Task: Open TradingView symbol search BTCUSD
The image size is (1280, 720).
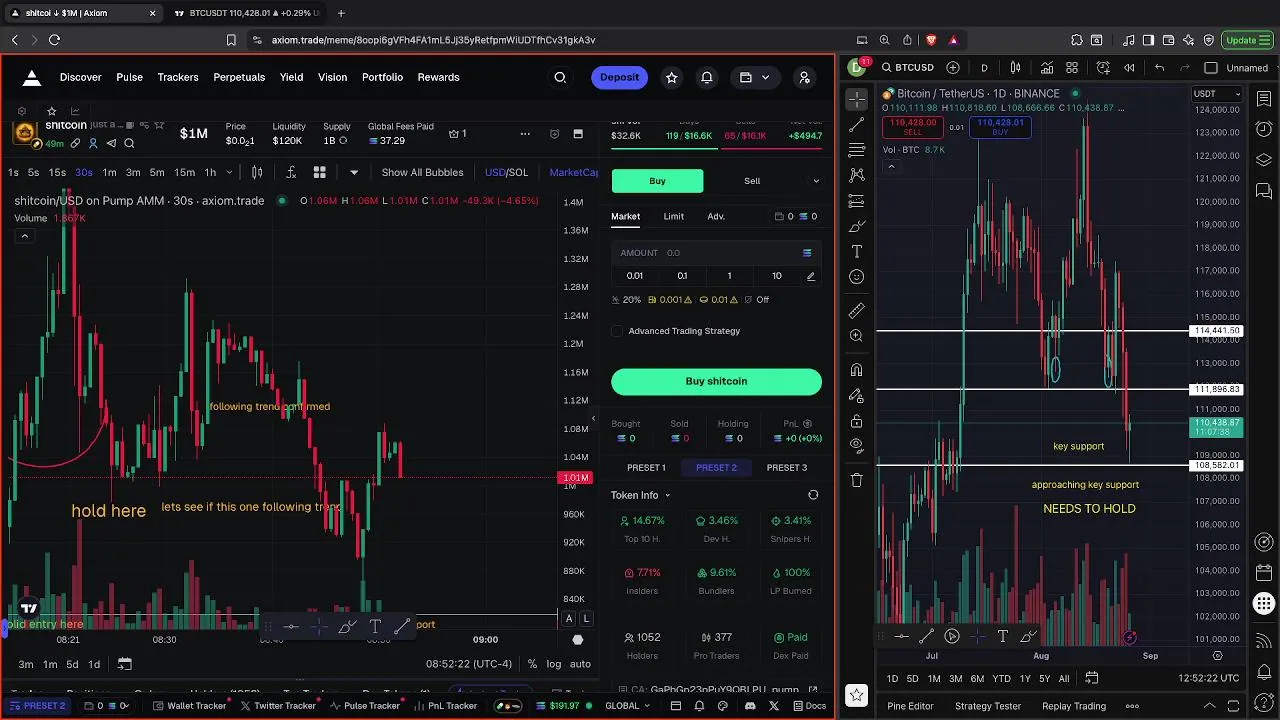Action: [908, 68]
